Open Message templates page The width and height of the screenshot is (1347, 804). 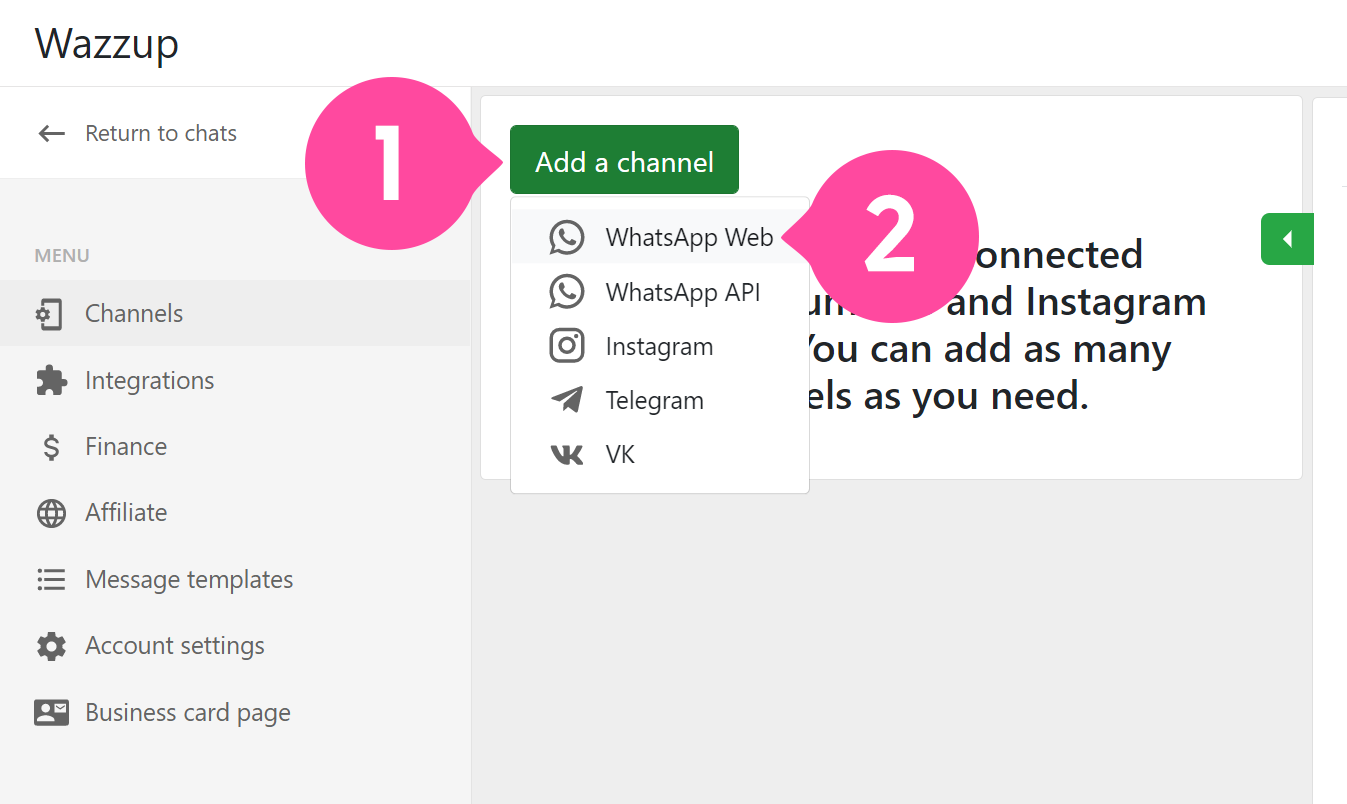[235, 579]
